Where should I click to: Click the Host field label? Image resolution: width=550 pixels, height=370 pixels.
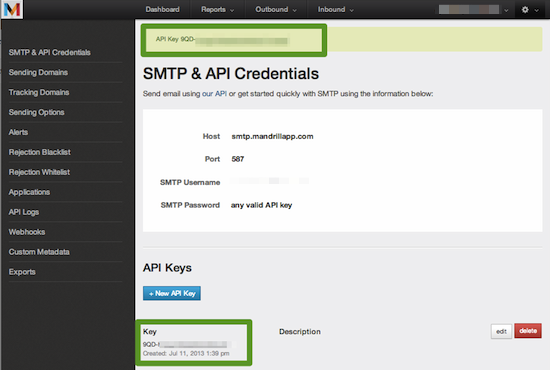[211, 136]
